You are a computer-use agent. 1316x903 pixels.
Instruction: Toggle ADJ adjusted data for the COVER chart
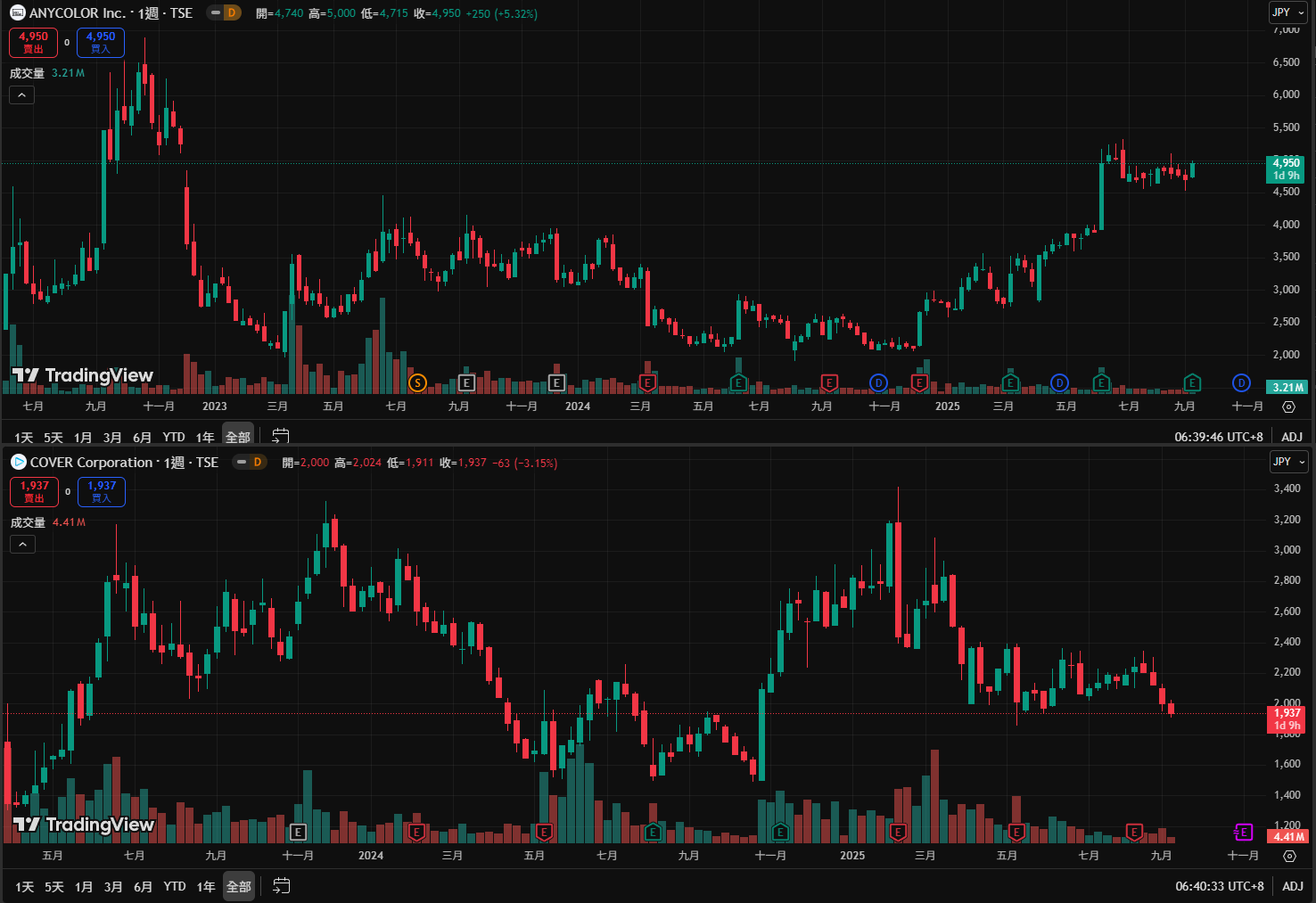tap(1293, 886)
